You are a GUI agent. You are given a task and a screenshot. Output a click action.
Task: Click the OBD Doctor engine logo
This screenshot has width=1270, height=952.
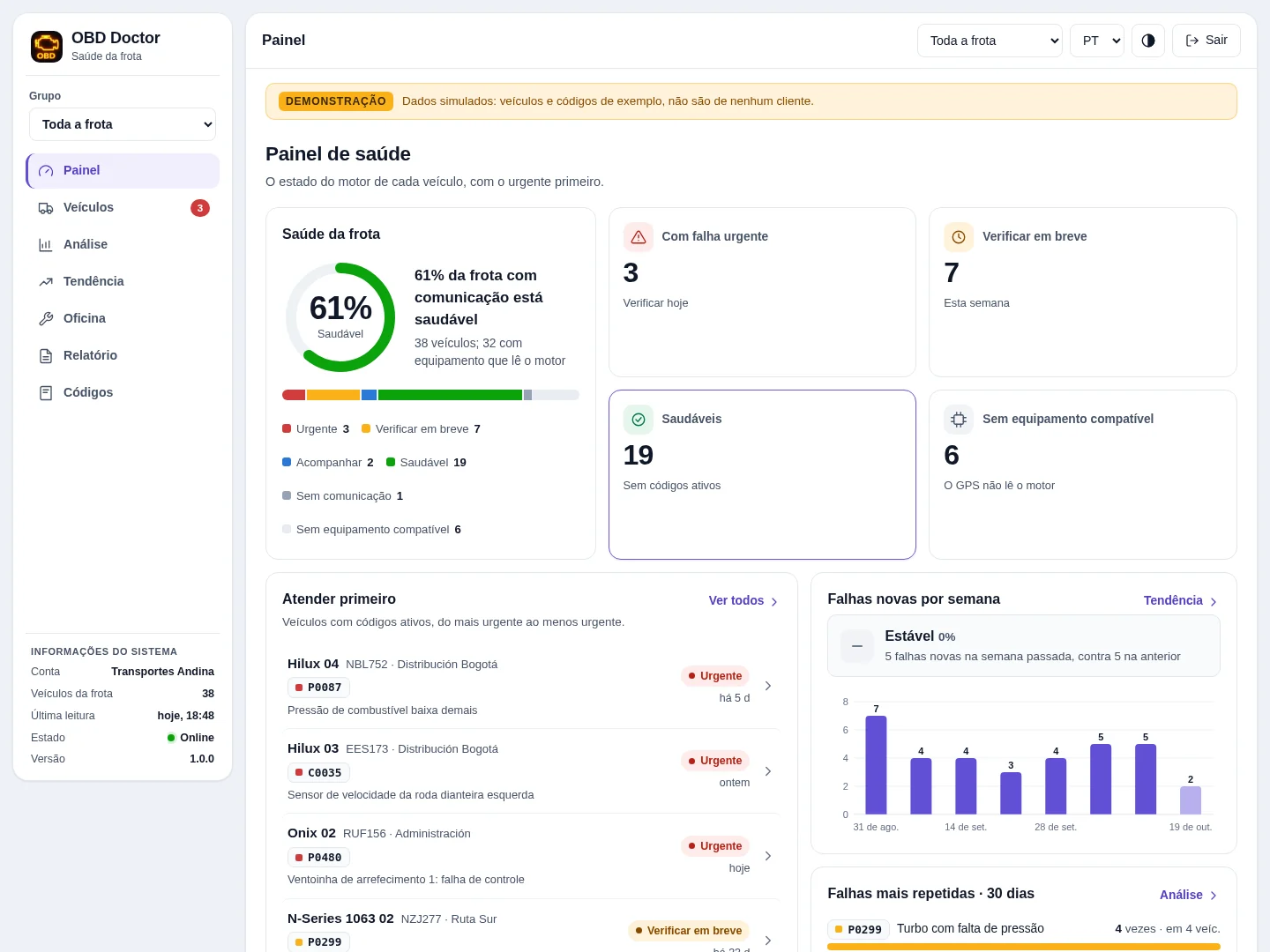pos(47,47)
